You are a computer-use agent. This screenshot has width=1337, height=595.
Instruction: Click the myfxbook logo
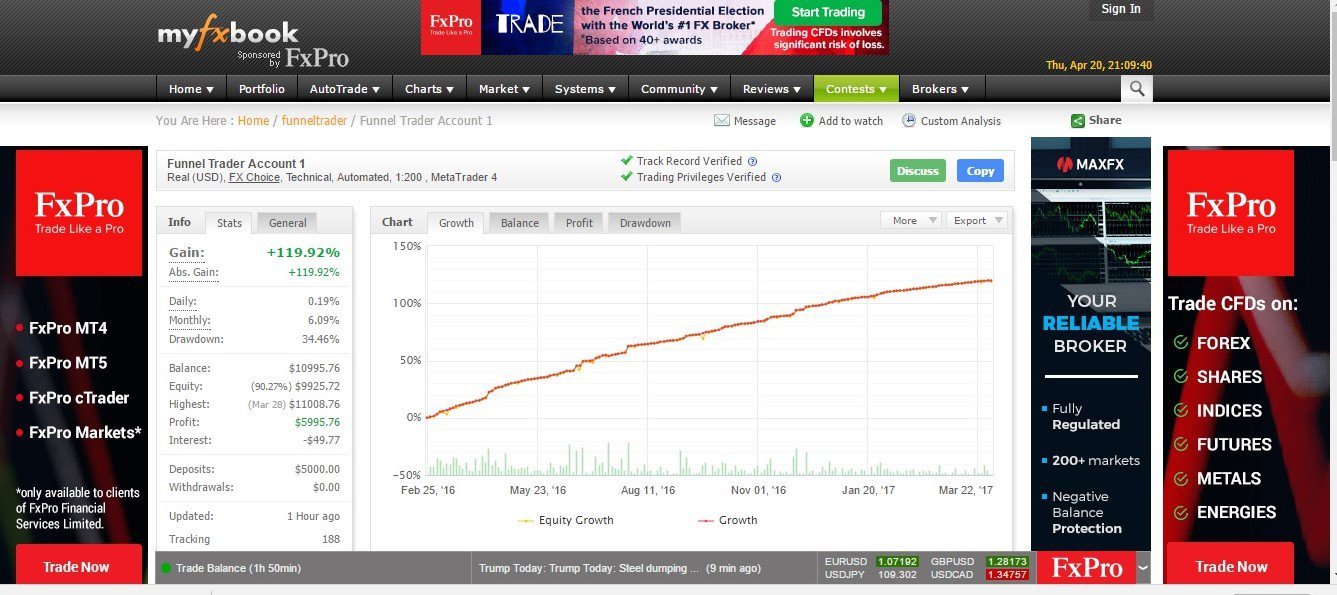pyautogui.click(x=228, y=35)
